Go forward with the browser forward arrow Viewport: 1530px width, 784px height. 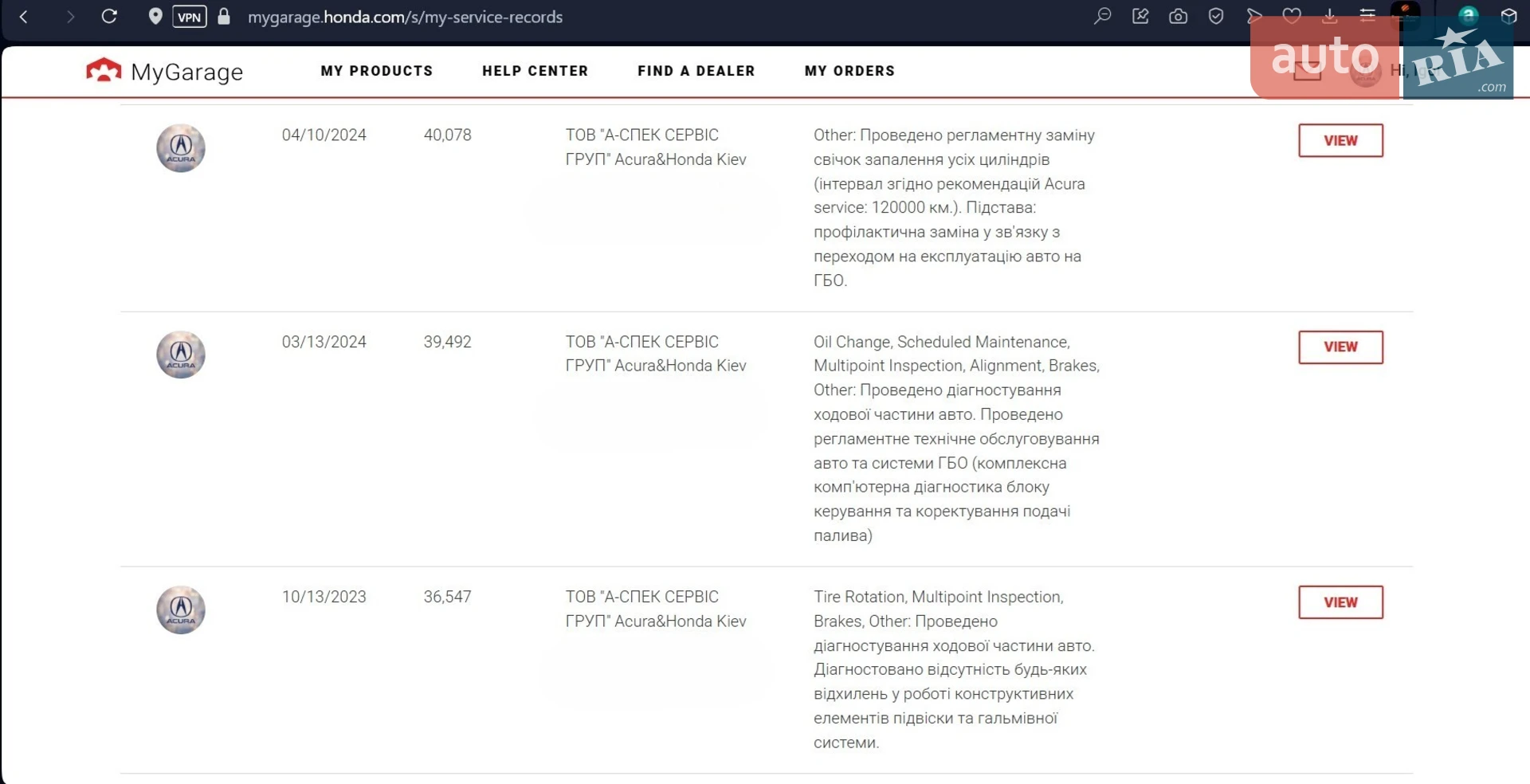(70, 17)
